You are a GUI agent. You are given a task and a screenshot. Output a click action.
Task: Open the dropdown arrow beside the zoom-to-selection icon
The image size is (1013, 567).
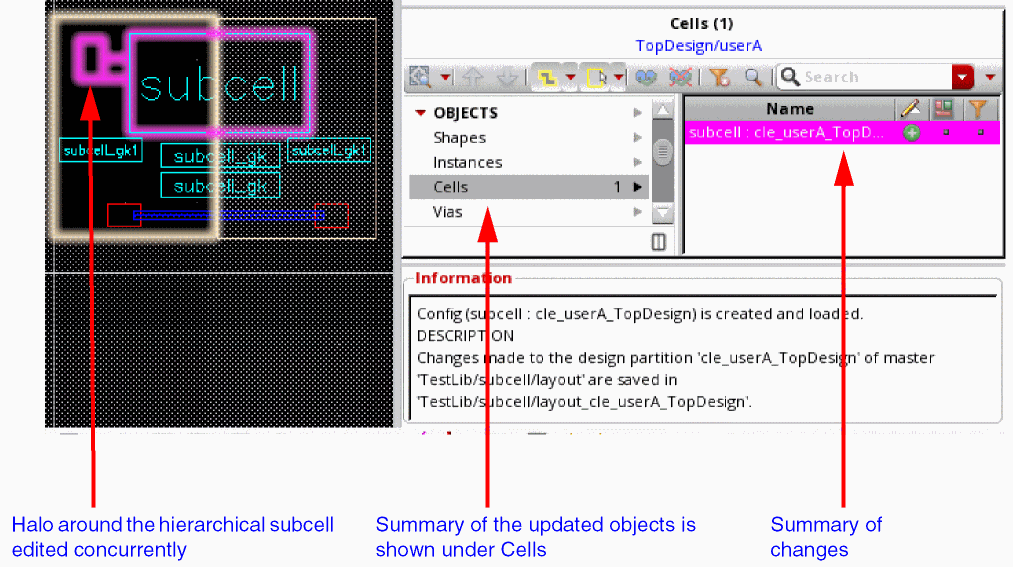(445, 77)
